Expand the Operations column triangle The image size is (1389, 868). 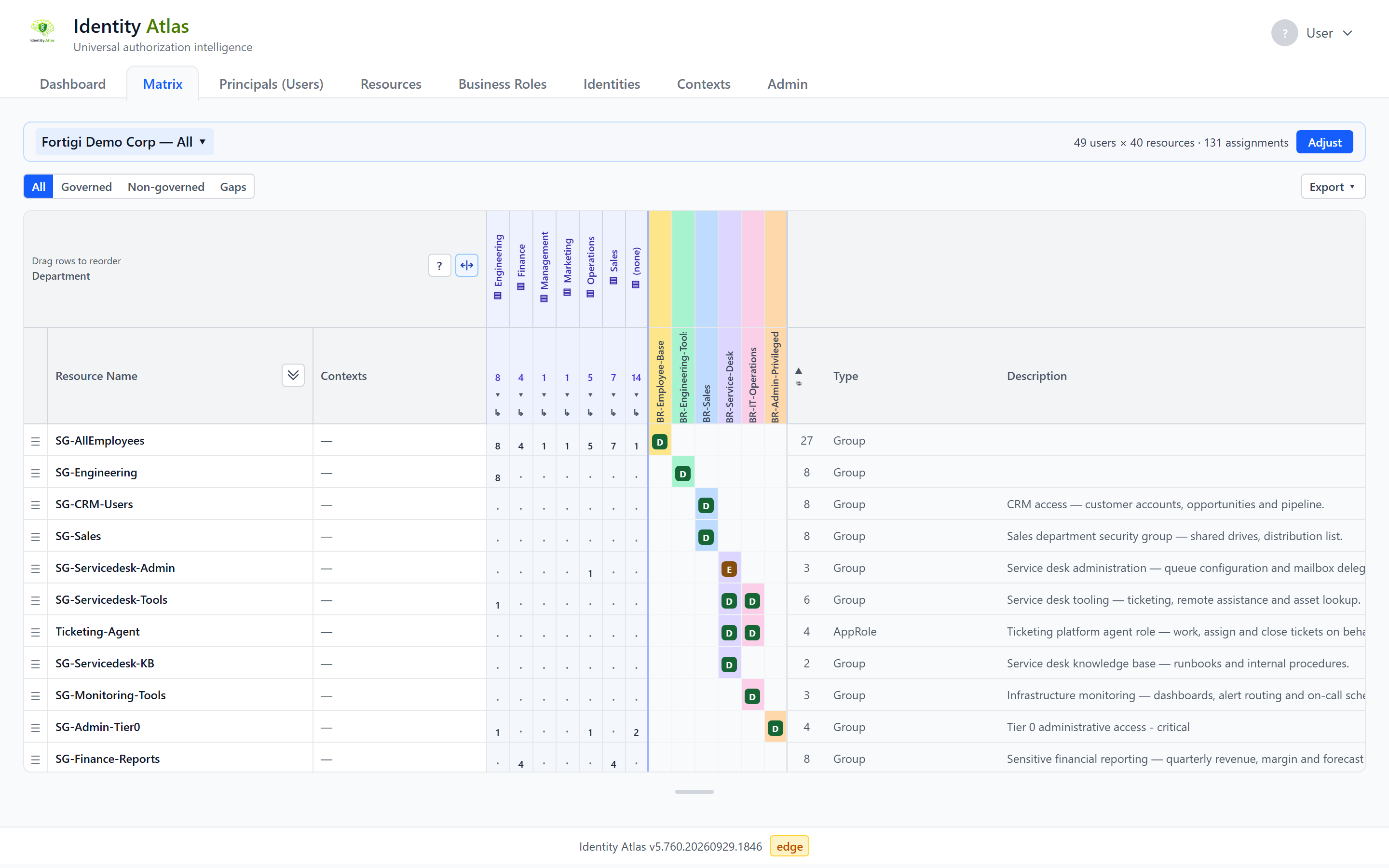coord(590,395)
